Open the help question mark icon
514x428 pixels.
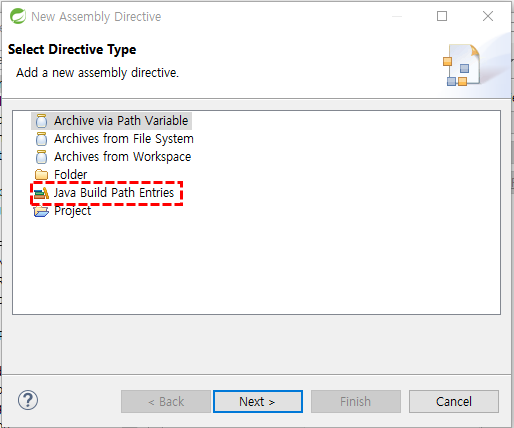click(28, 400)
